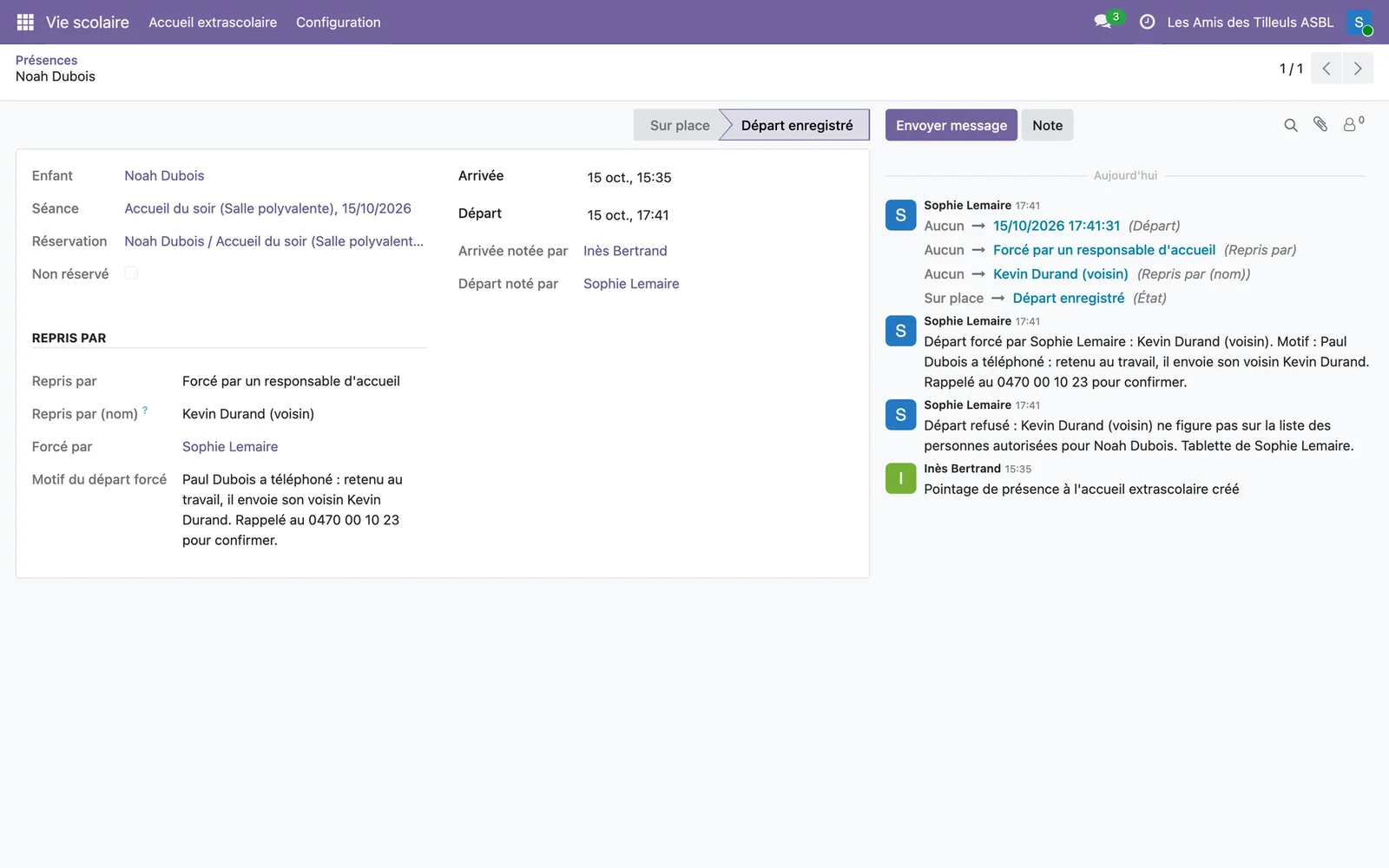Click the Motif du départ forcé text
1389x868 pixels.
click(293, 510)
